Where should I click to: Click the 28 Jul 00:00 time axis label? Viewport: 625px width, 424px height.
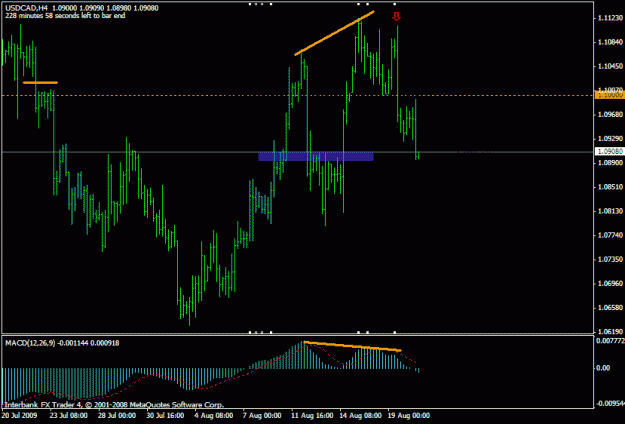pyautogui.click(x=117, y=416)
